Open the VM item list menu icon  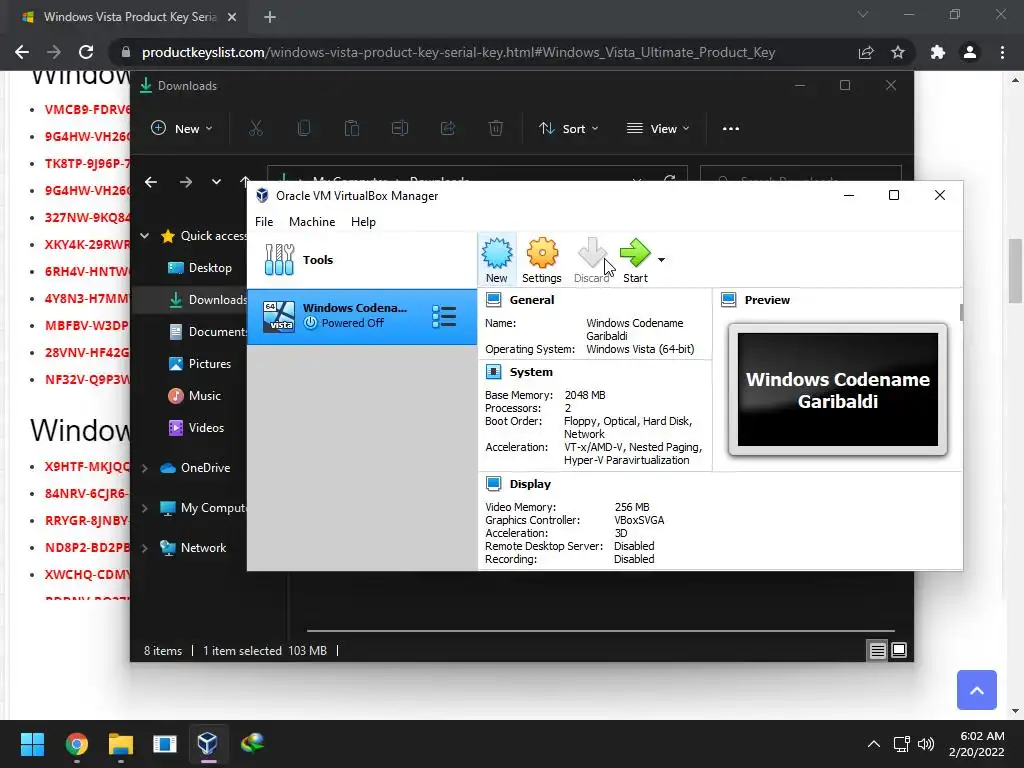444,316
